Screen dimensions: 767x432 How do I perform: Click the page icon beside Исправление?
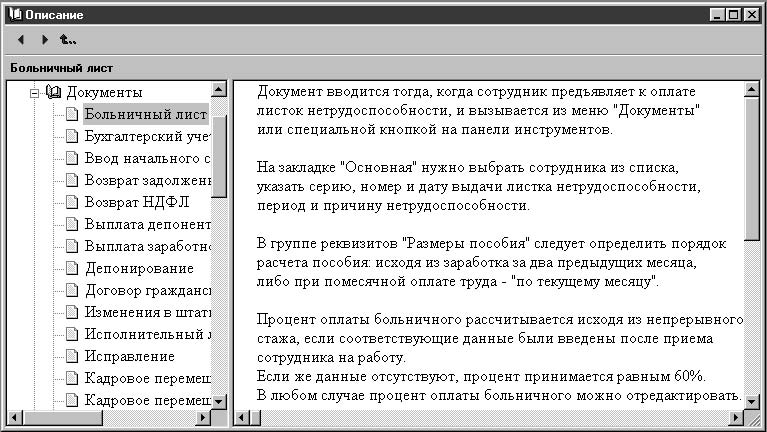72,356
